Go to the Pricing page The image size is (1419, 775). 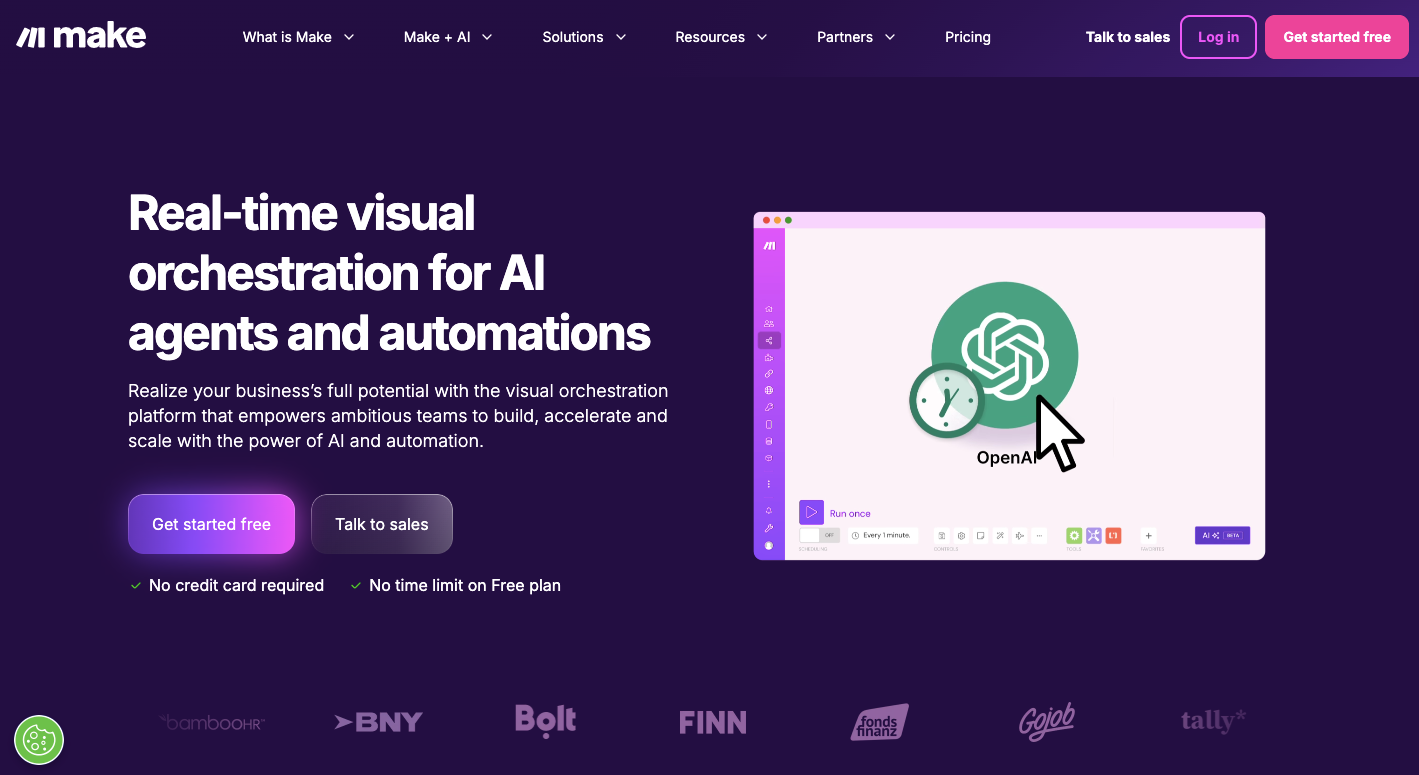coord(967,37)
